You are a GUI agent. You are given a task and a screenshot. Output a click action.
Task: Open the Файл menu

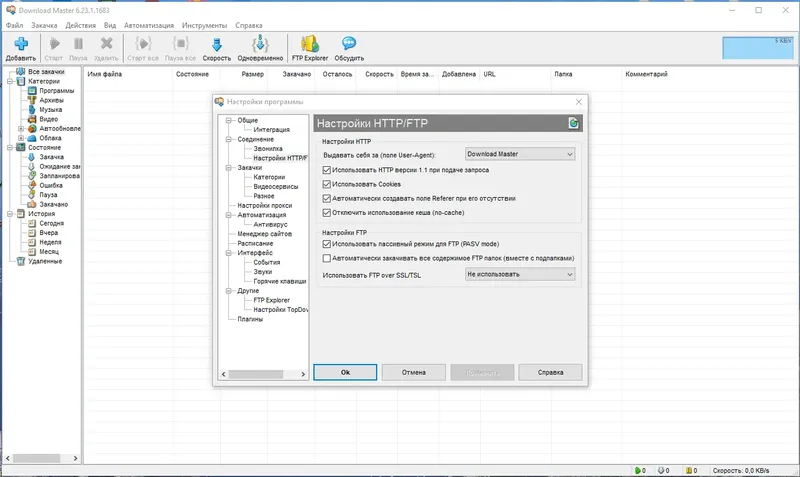(x=14, y=25)
